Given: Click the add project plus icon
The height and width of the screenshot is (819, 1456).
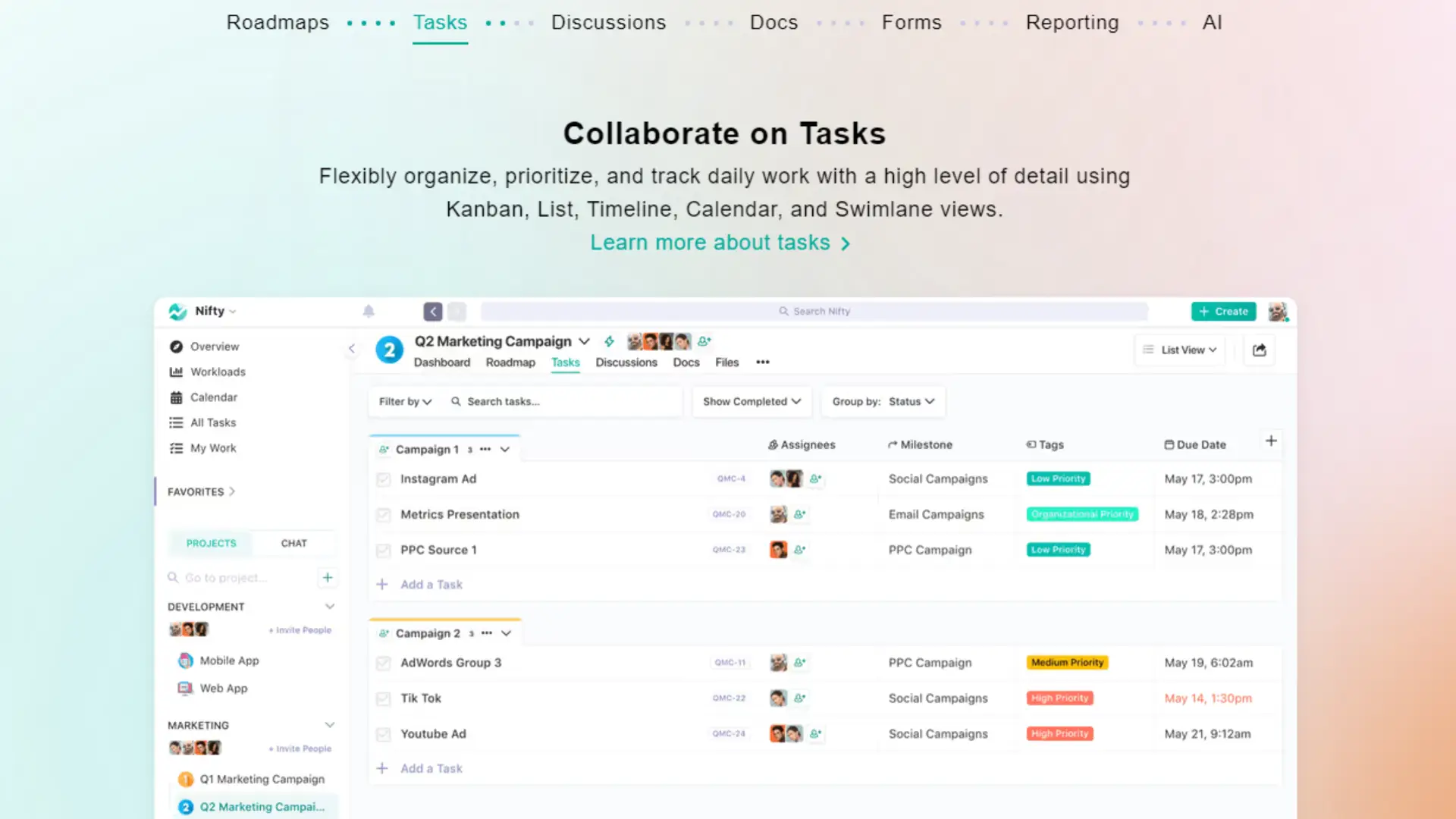Looking at the screenshot, I should [328, 578].
